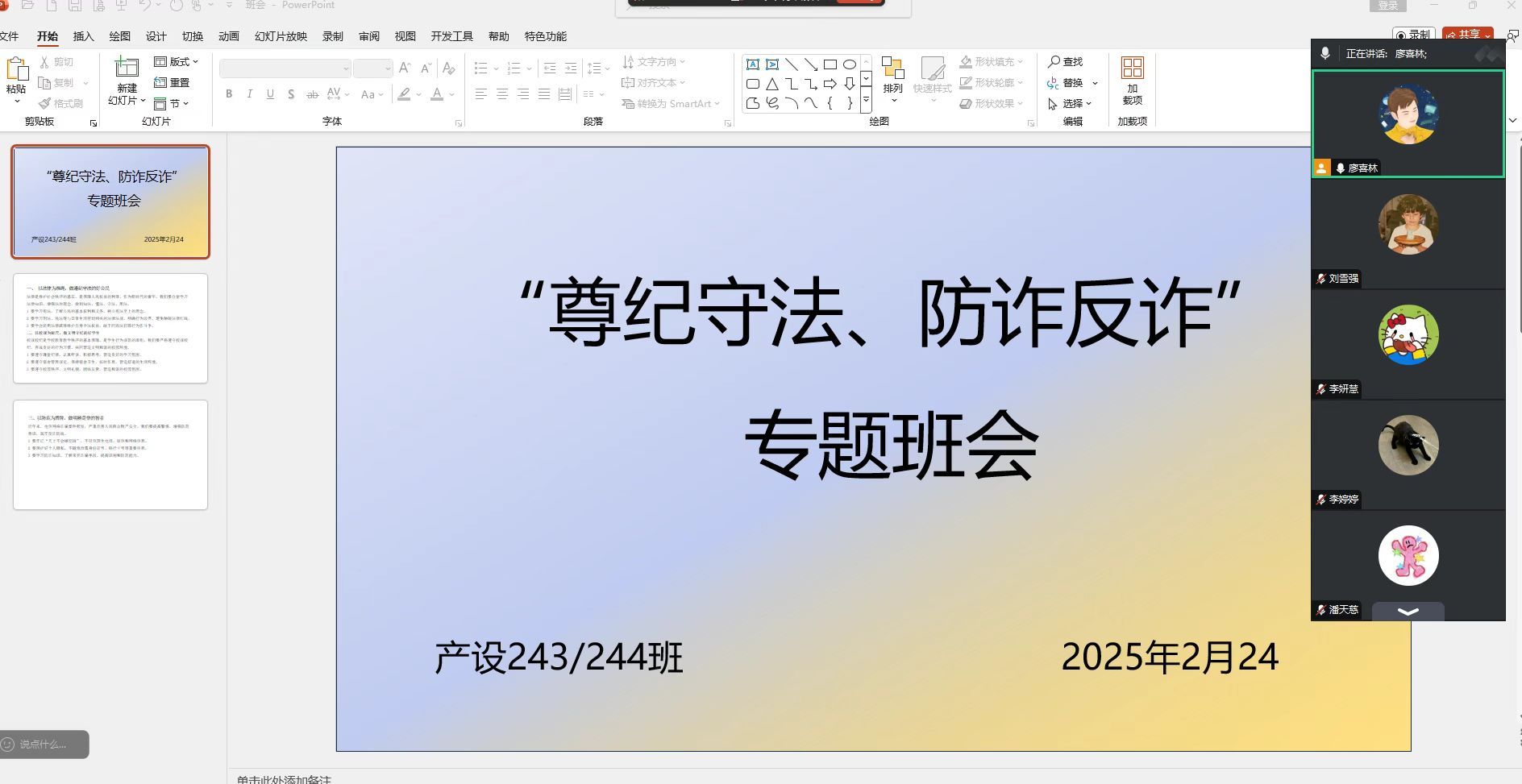Click the Find (查找) magnifier icon
The image size is (1522, 784).
click(x=1054, y=61)
